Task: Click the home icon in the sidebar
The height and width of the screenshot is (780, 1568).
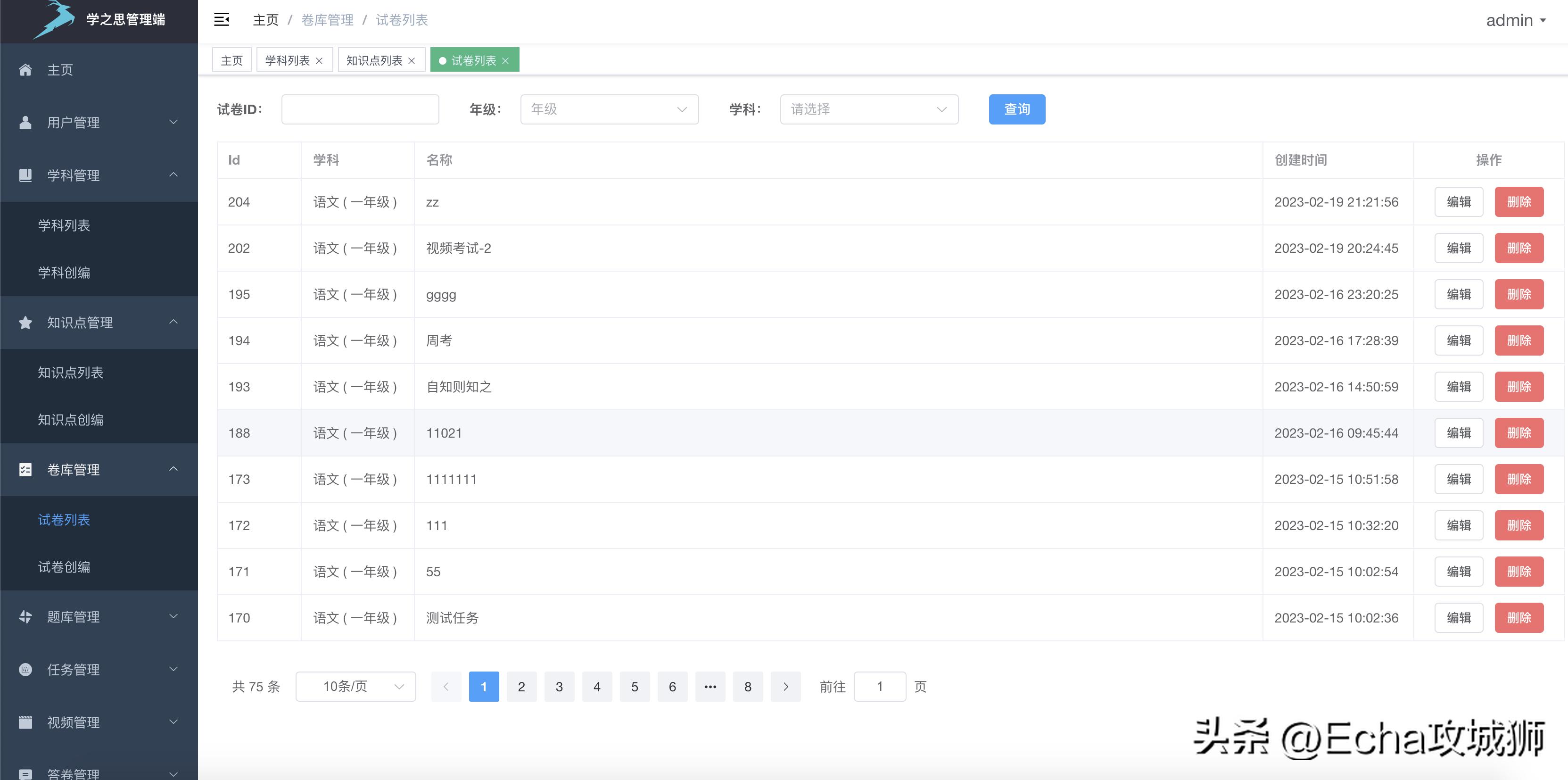Action: [25, 69]
